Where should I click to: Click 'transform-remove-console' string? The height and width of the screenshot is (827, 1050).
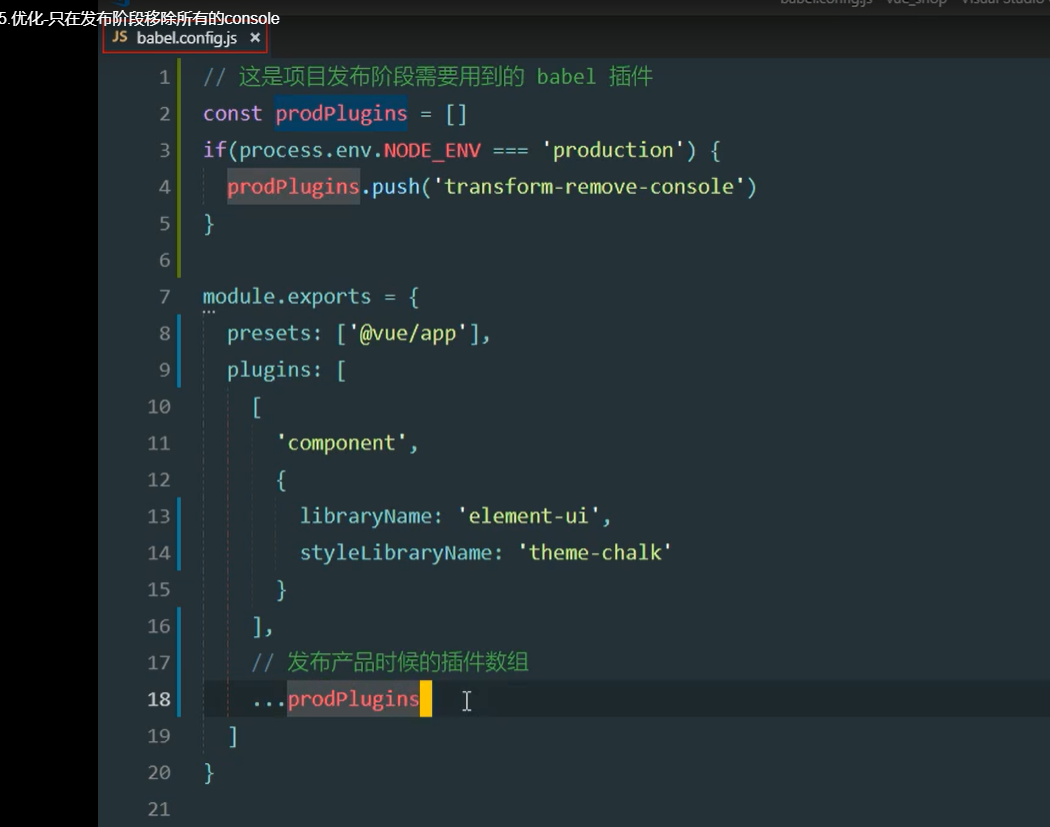tap(589, 187)
